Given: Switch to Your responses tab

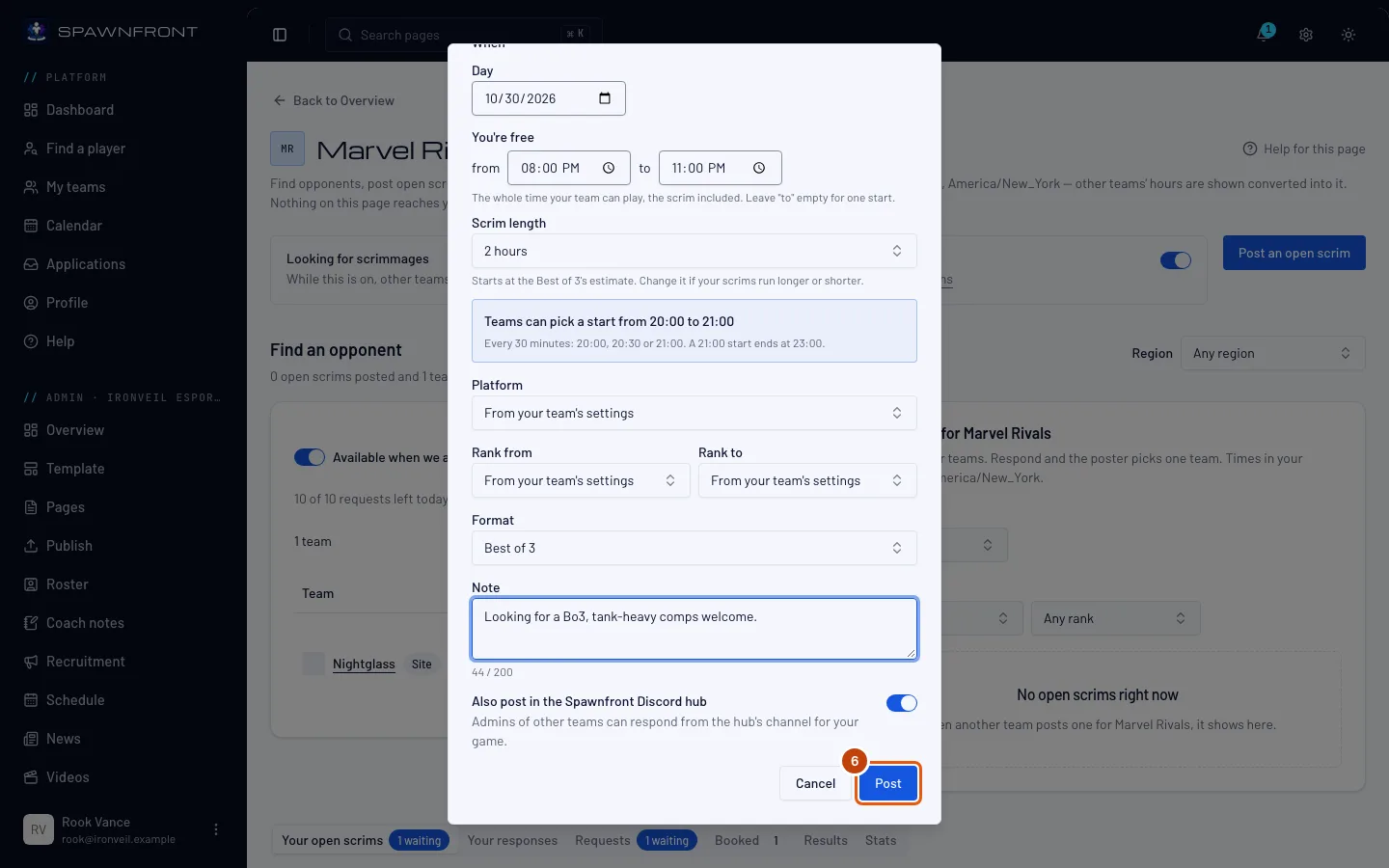Looking at the screenshot, I should click(x=512, y=840).
